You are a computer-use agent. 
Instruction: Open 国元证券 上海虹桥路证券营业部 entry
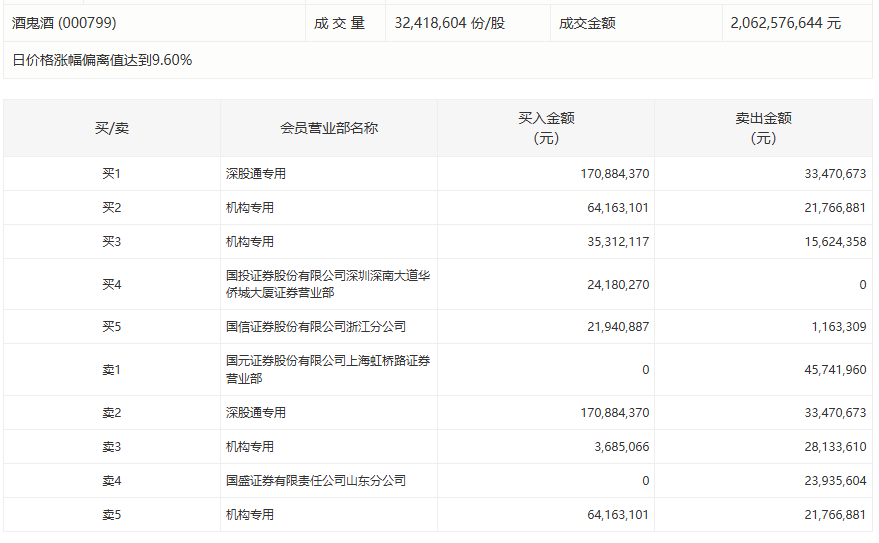pos(328,369)
